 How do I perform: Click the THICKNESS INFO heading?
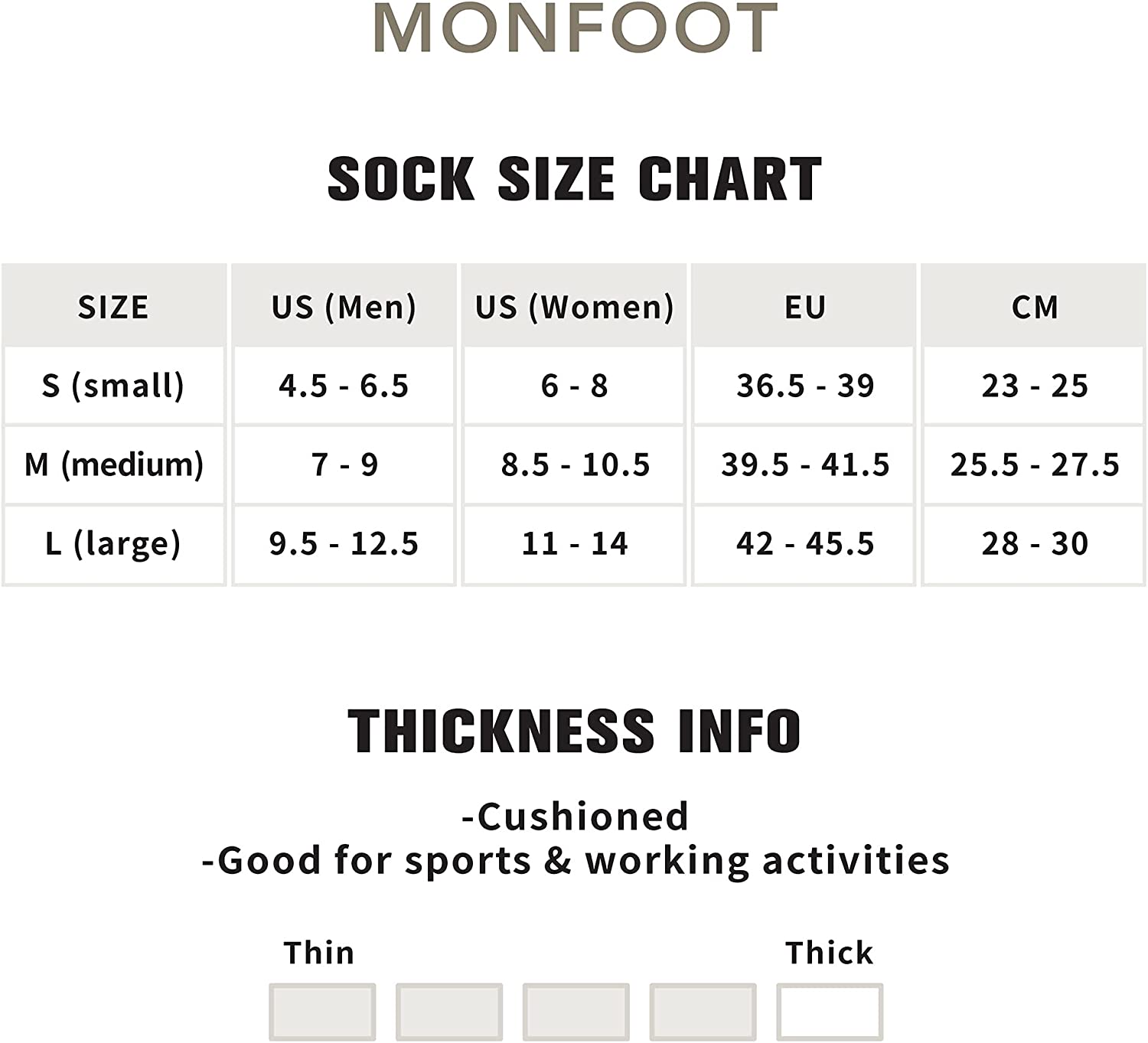click(x=574, y=731)
